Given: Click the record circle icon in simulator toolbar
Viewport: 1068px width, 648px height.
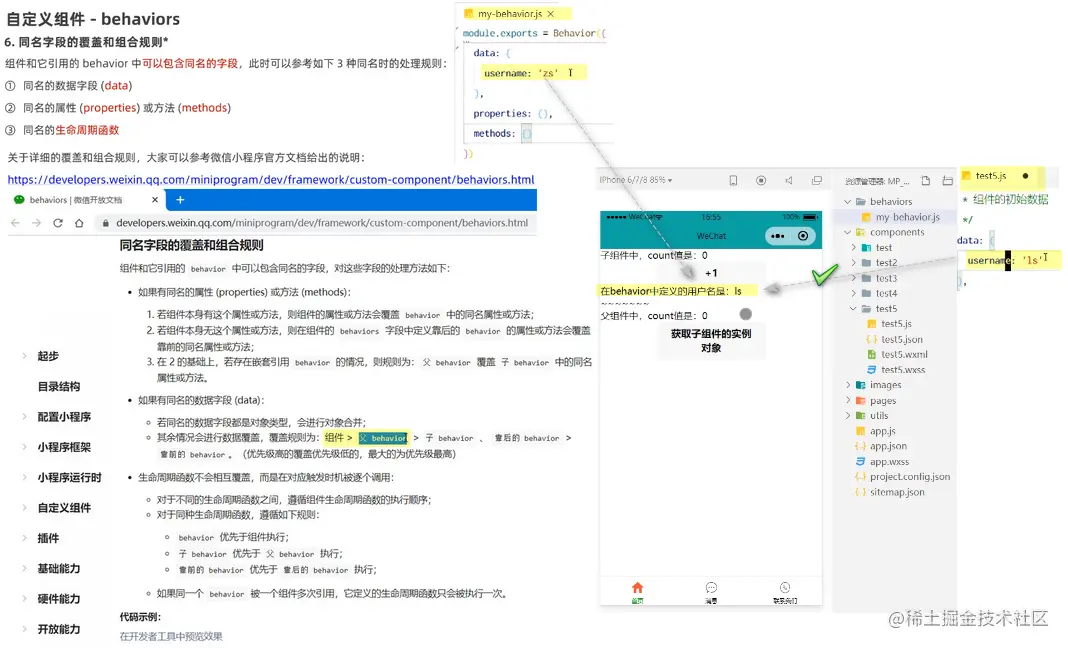Looking at the screenshot, I should pyautogui.click(x=761, y=181).
